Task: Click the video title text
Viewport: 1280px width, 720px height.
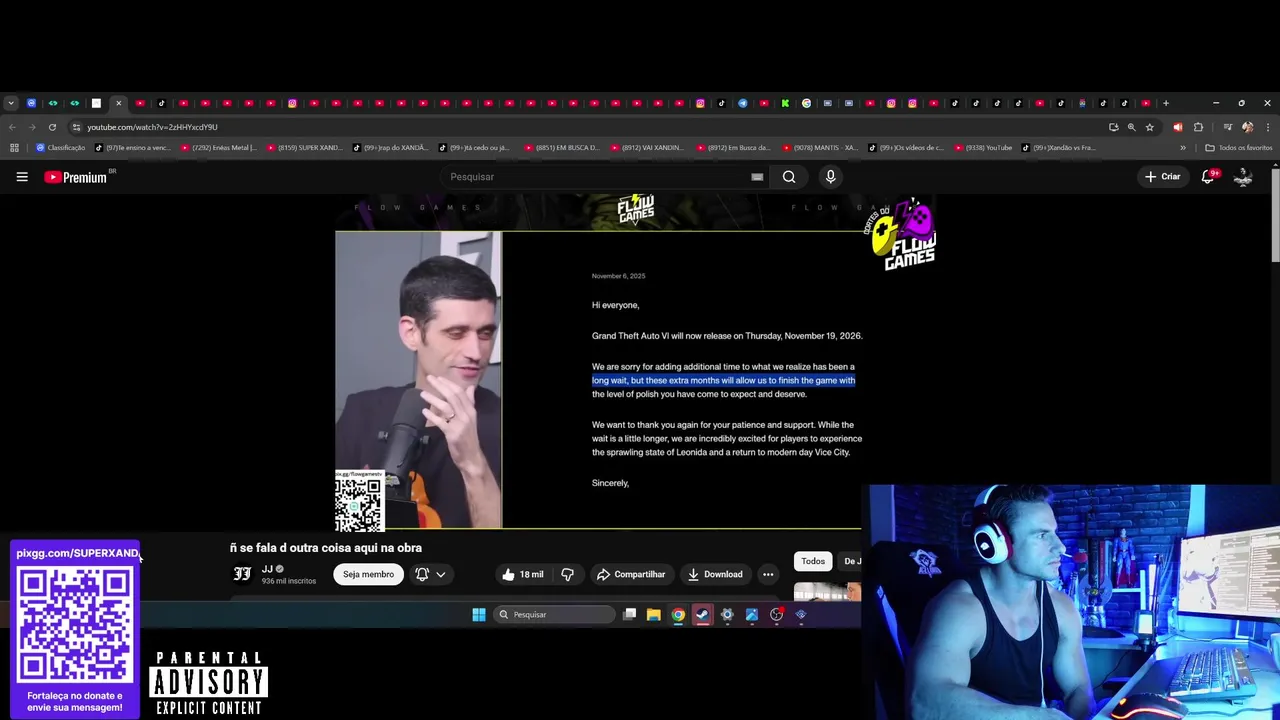Action: (x=326, y=548)
